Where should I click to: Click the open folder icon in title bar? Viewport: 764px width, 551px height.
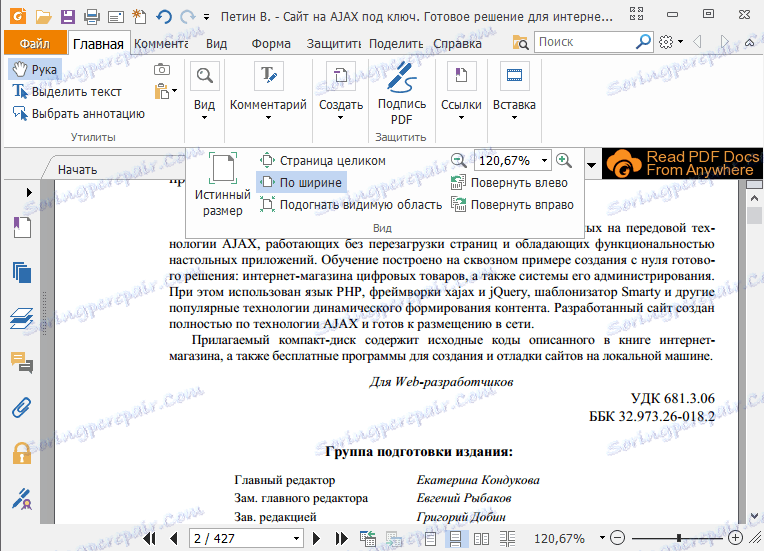point(44,17)
